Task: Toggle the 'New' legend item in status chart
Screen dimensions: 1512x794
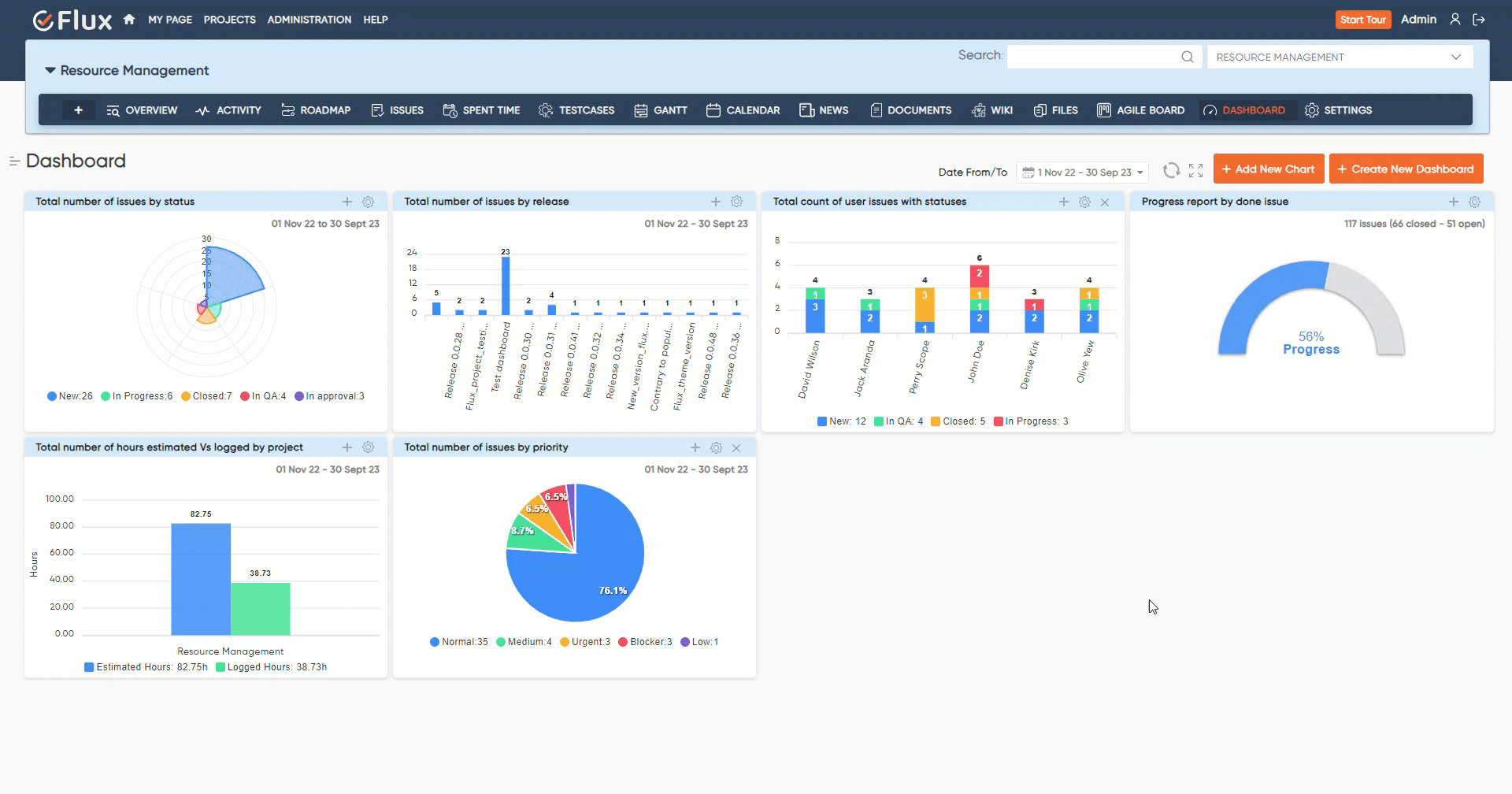Action: coord(69,396)
